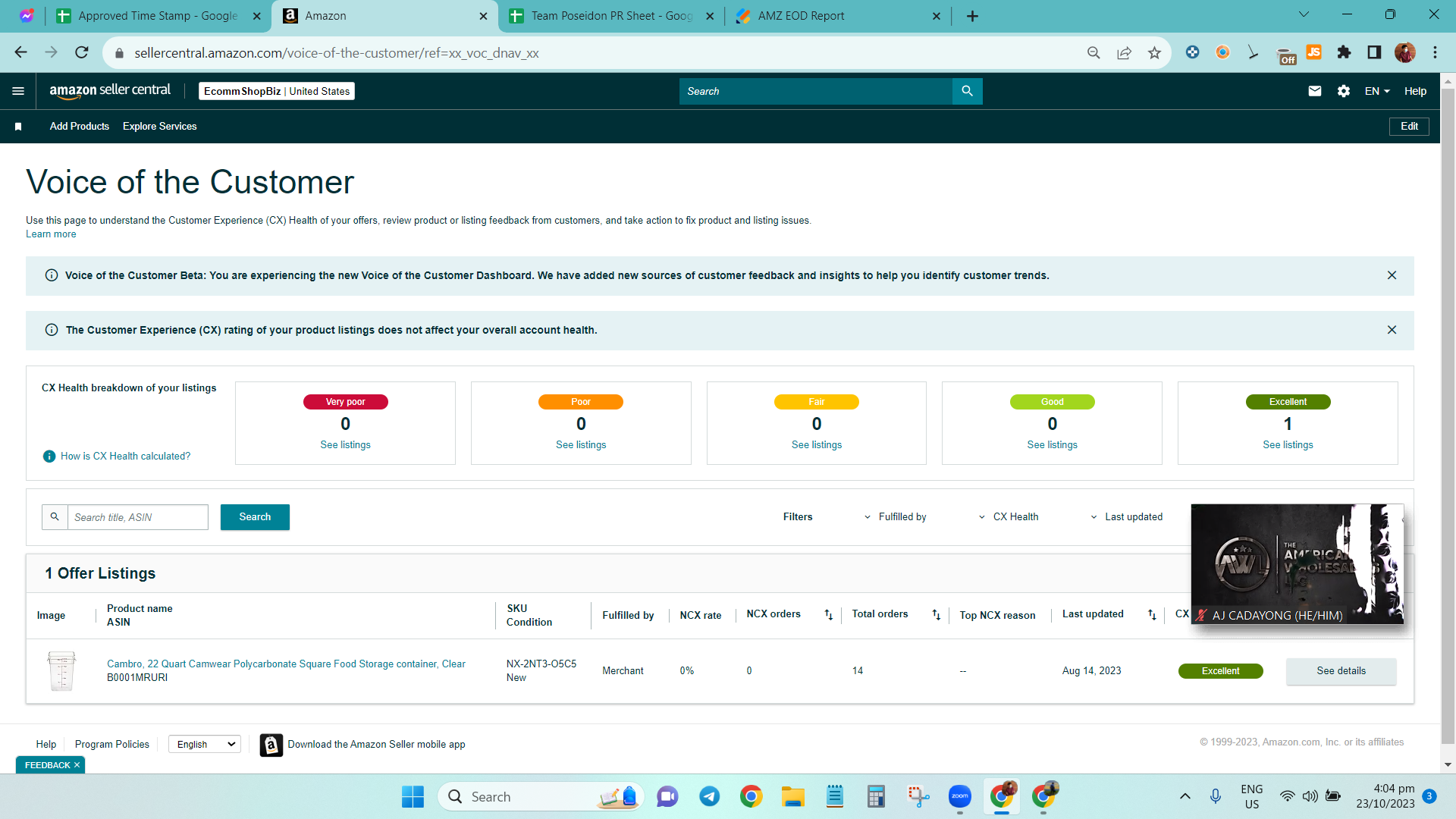
Task: Open Seller Central settings gear
Action: point(1344,91)
